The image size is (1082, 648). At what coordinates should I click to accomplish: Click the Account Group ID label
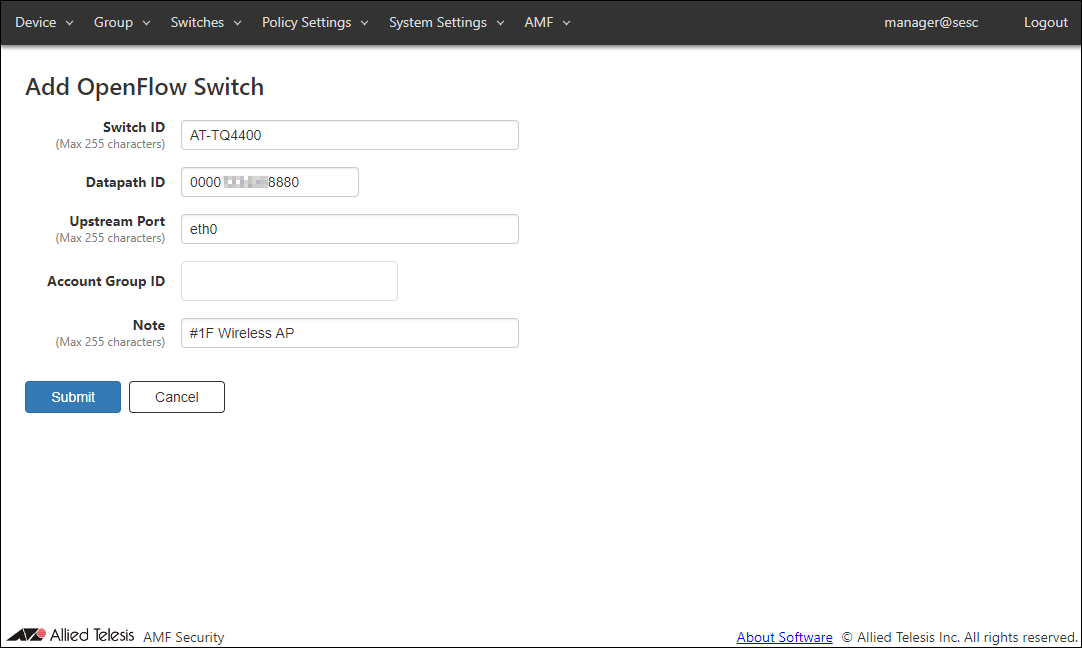tap(106, 282)
